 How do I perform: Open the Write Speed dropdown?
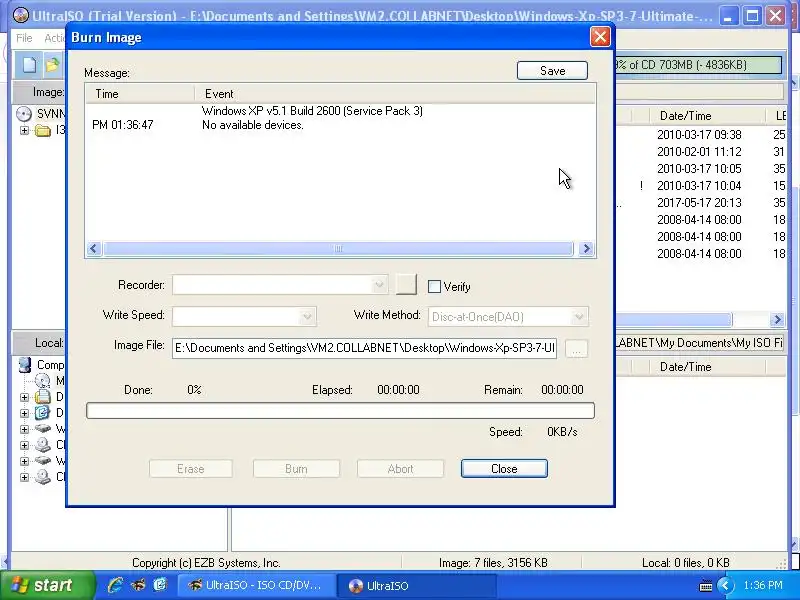(x=307, y=316)
